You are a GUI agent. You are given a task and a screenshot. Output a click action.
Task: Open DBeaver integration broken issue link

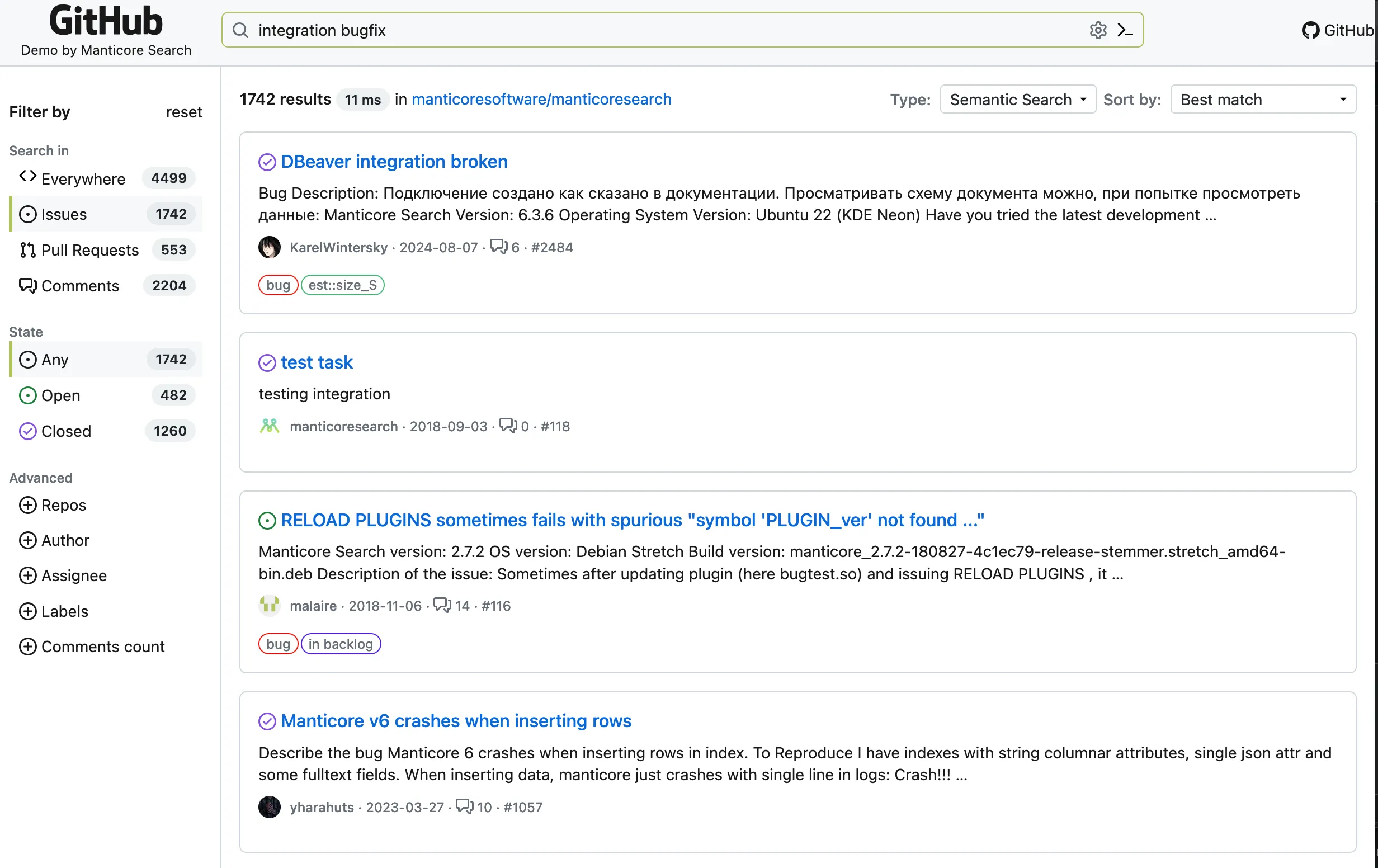(394, 161)
